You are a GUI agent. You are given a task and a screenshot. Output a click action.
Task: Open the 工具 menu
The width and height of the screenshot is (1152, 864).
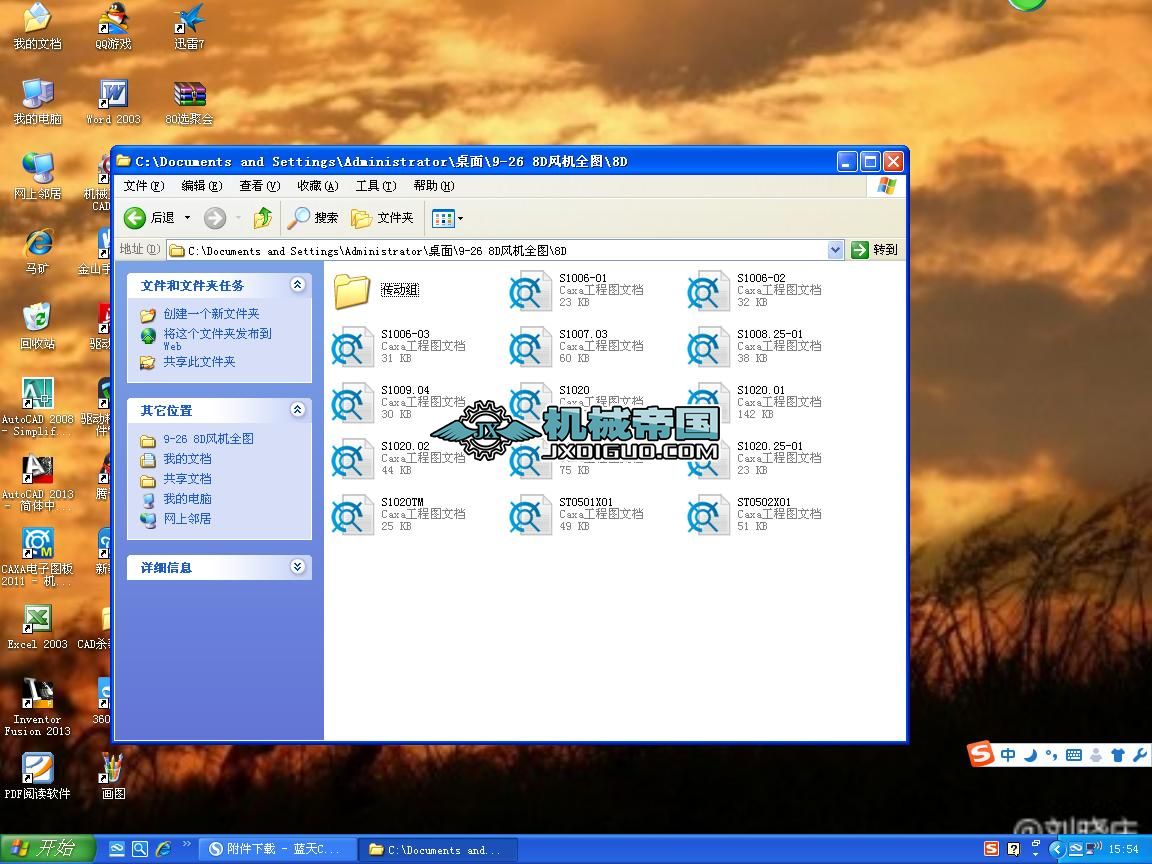(x=374, y=185)
